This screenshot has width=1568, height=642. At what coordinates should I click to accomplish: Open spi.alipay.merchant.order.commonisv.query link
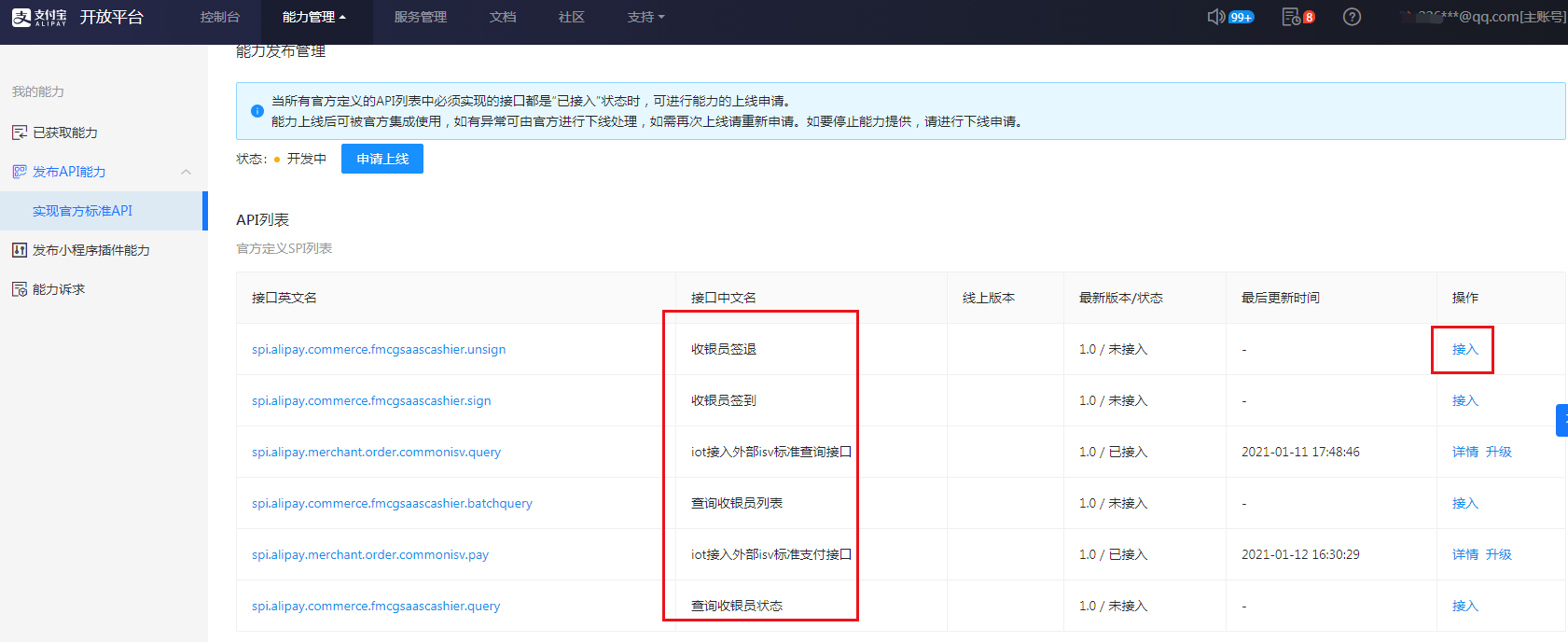[x=376, y=452]
